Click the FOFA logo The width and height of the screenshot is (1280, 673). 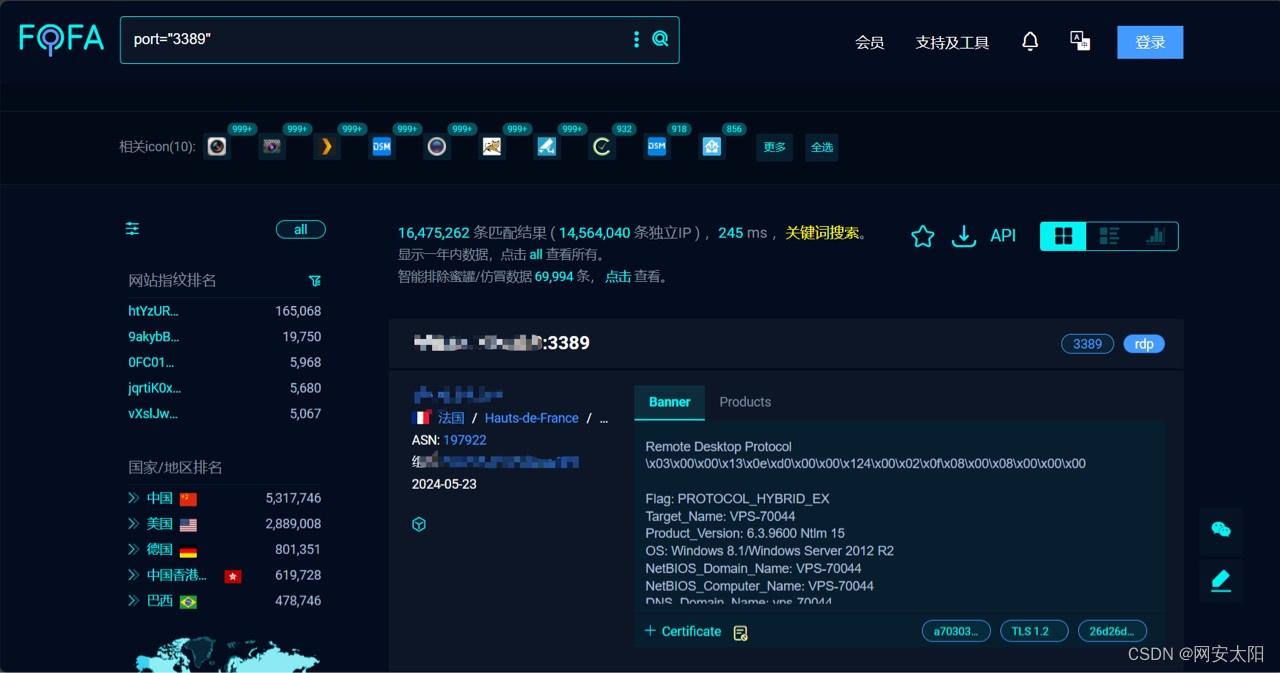[62, 40]
